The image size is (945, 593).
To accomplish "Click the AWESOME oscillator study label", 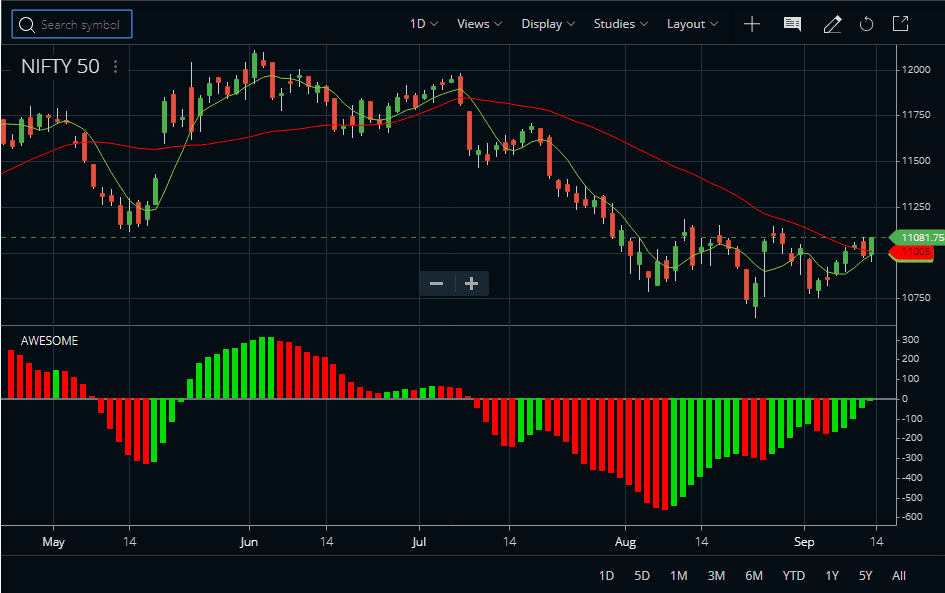I will point(49,341).
